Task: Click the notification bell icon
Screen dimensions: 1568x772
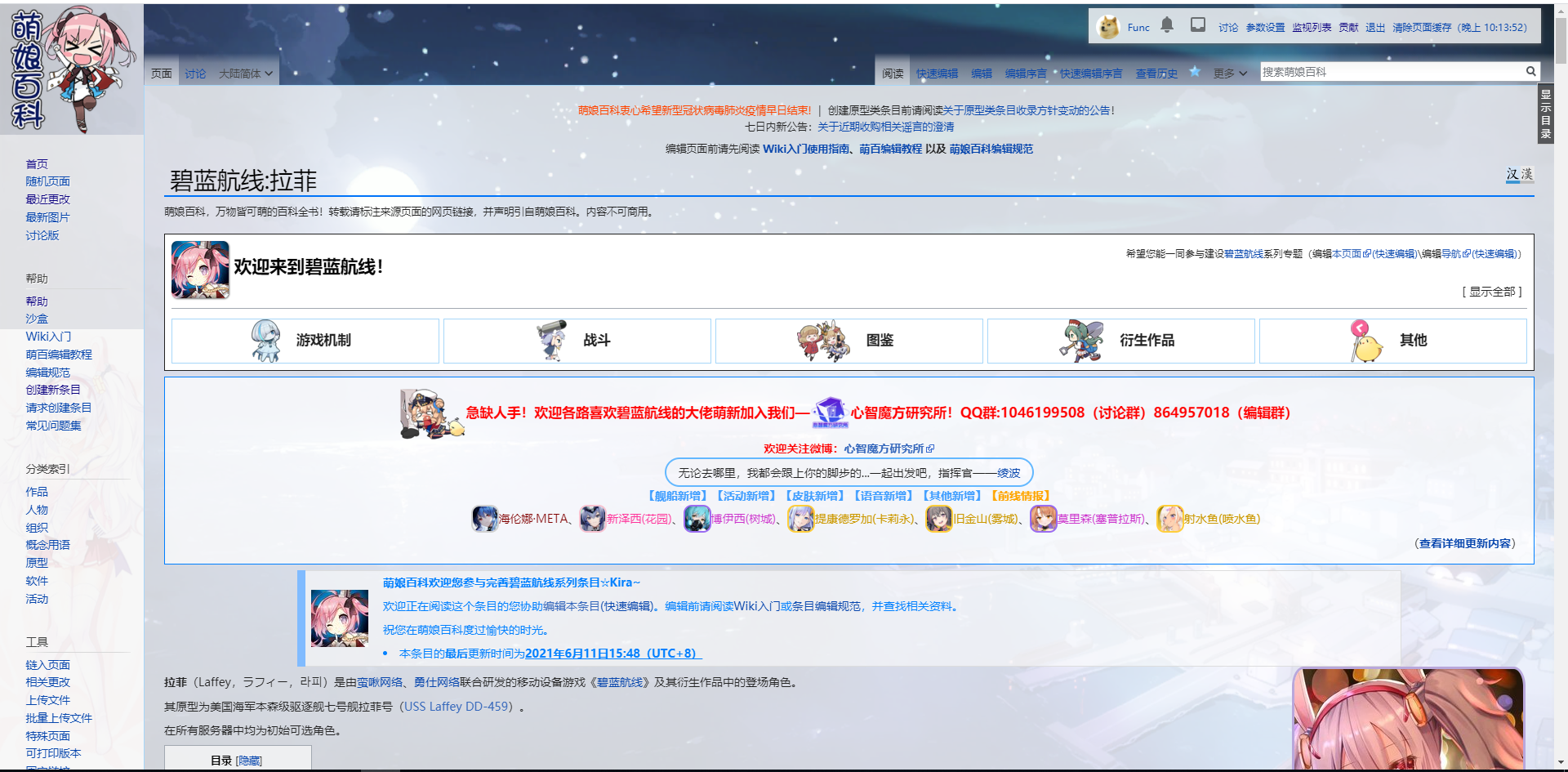Action: [x=1167, y=25]
